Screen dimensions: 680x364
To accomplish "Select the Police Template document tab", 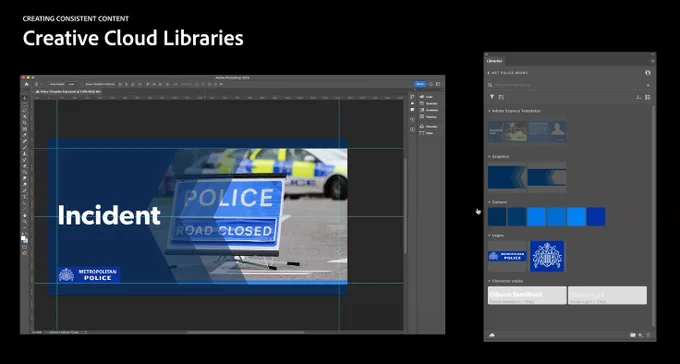I will 69,92.
